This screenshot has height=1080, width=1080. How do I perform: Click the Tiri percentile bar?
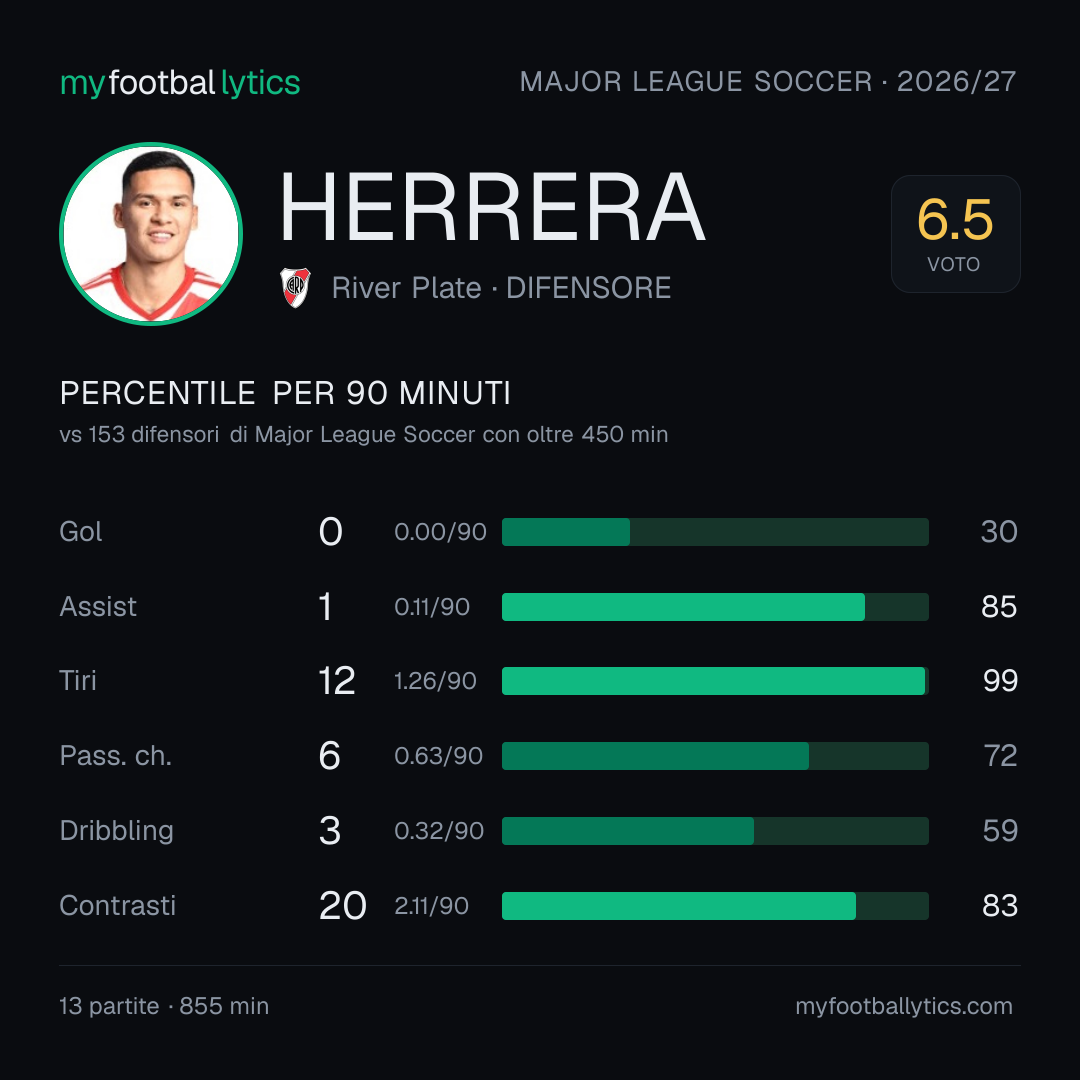[x=715, y=681]
